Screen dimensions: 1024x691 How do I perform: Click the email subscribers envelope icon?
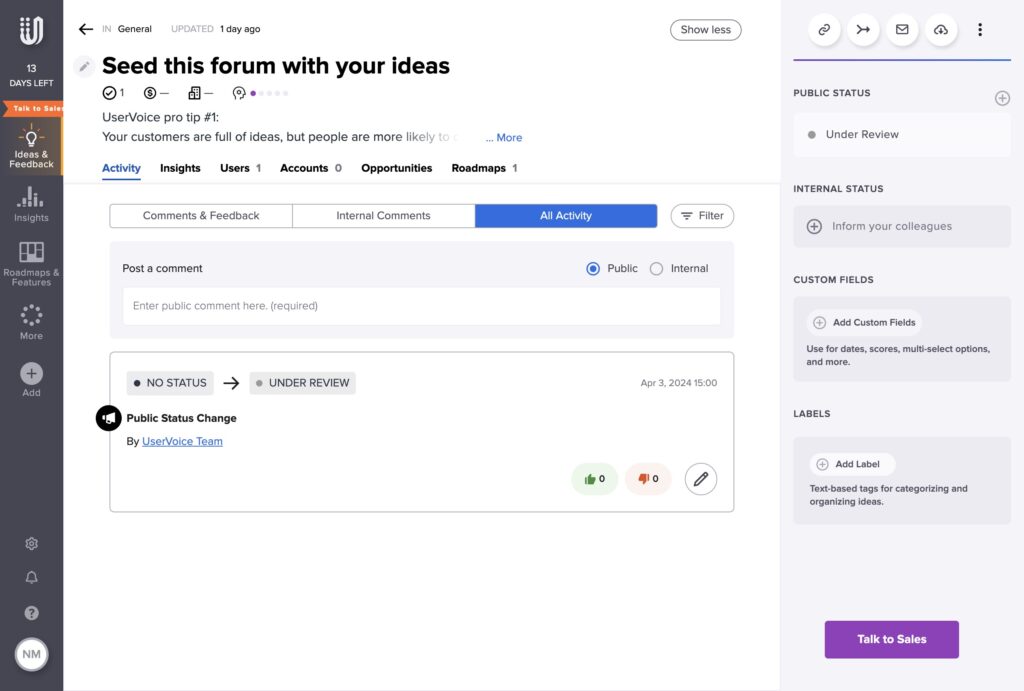(901, 29)
